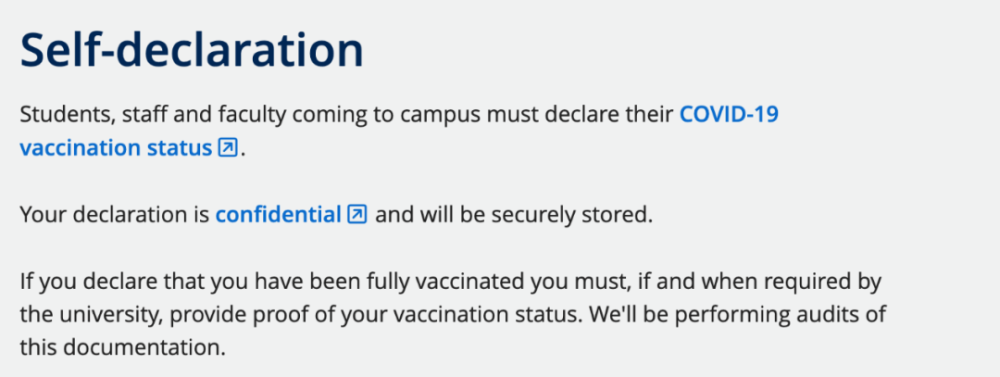This screenshot has width=1000, height=377.
Task: Click the words 'this documentation'
Action: 122,348
